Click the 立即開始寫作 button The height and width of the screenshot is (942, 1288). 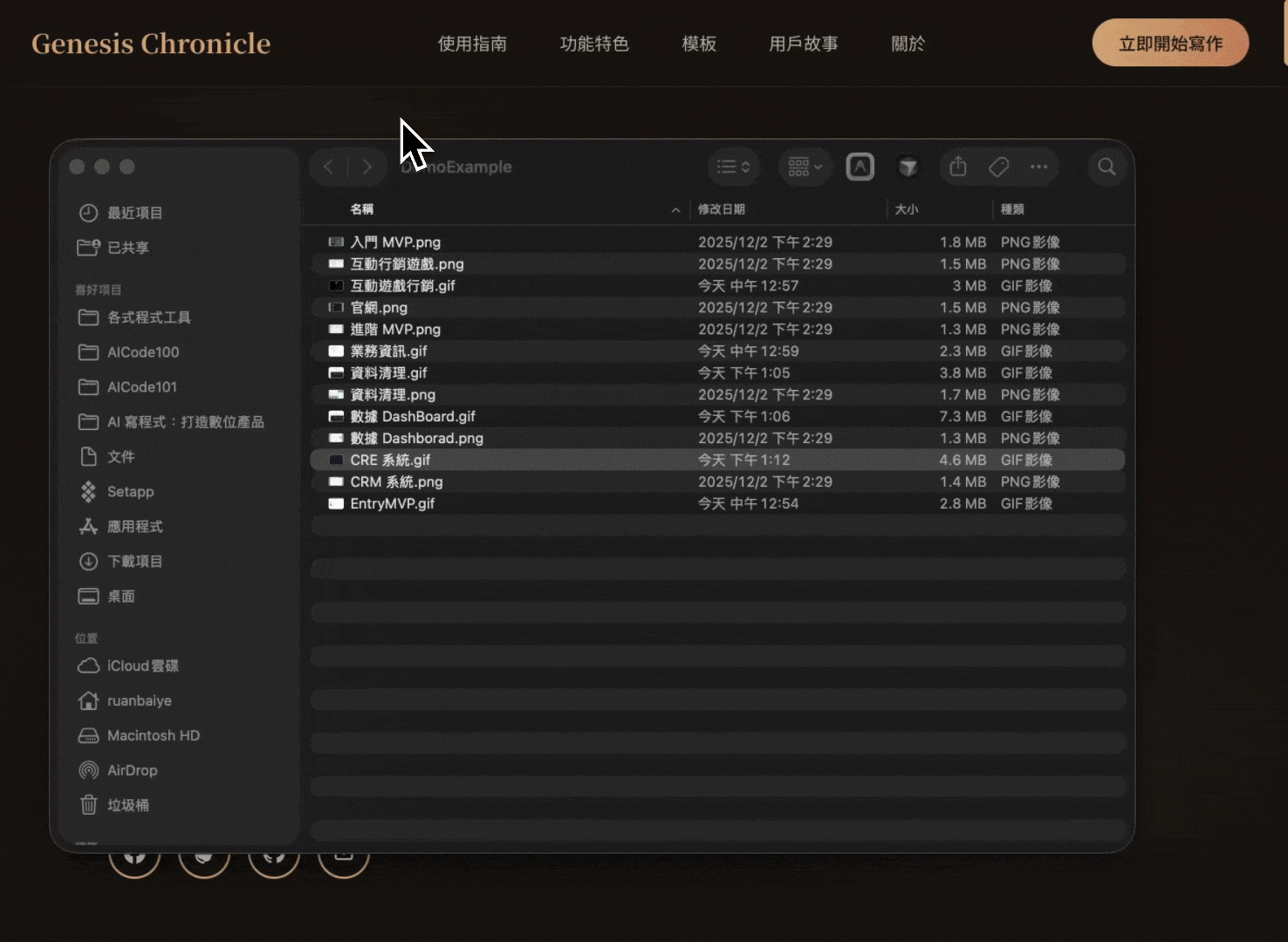[x=1170, y=44]
